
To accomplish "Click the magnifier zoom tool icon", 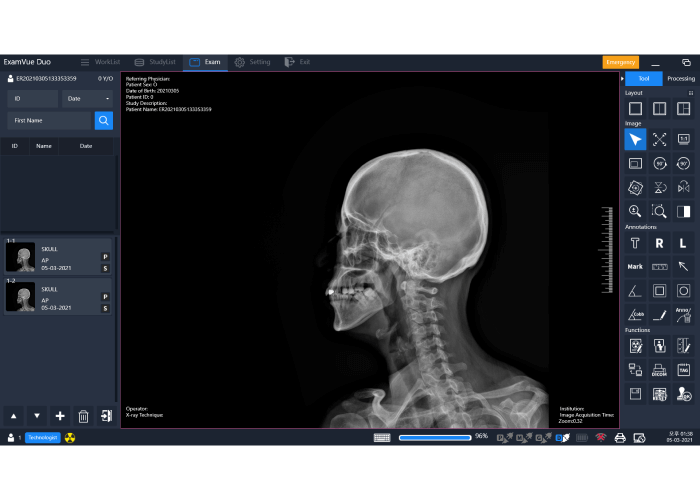I will click(x=634, y=211).
